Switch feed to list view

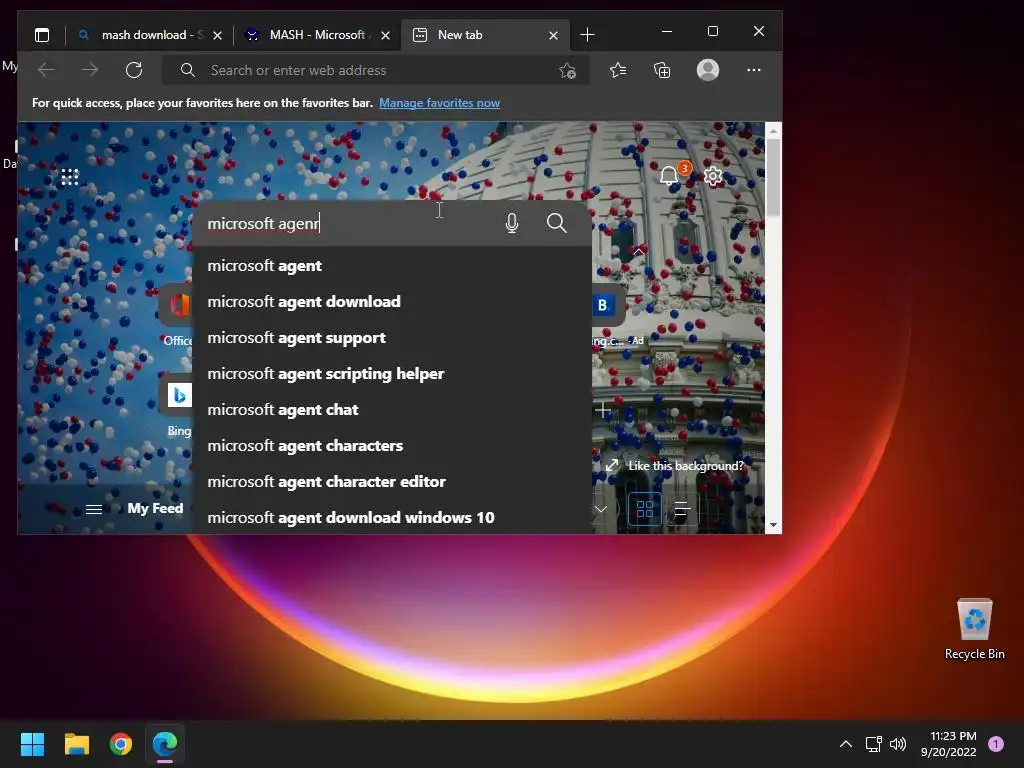(x=682, y=509)
